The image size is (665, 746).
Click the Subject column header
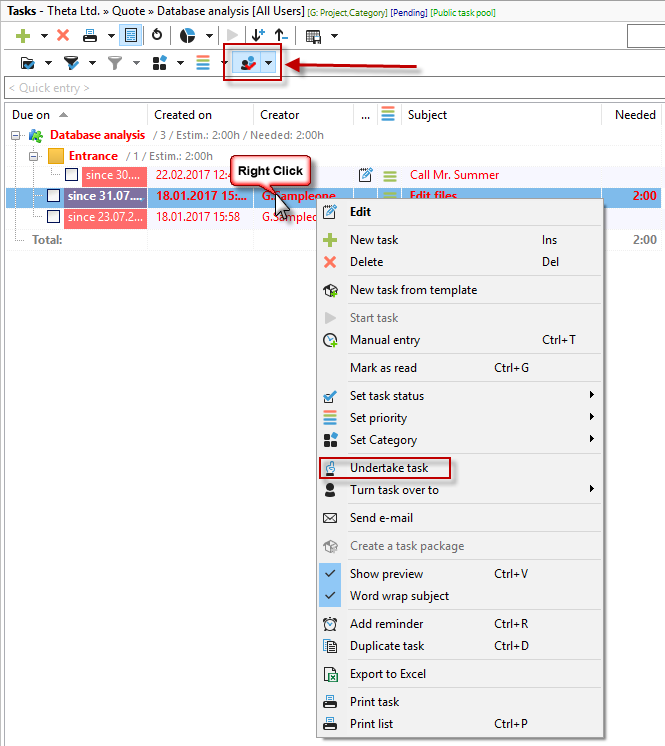pyautogui.click(x=428, y=115)
